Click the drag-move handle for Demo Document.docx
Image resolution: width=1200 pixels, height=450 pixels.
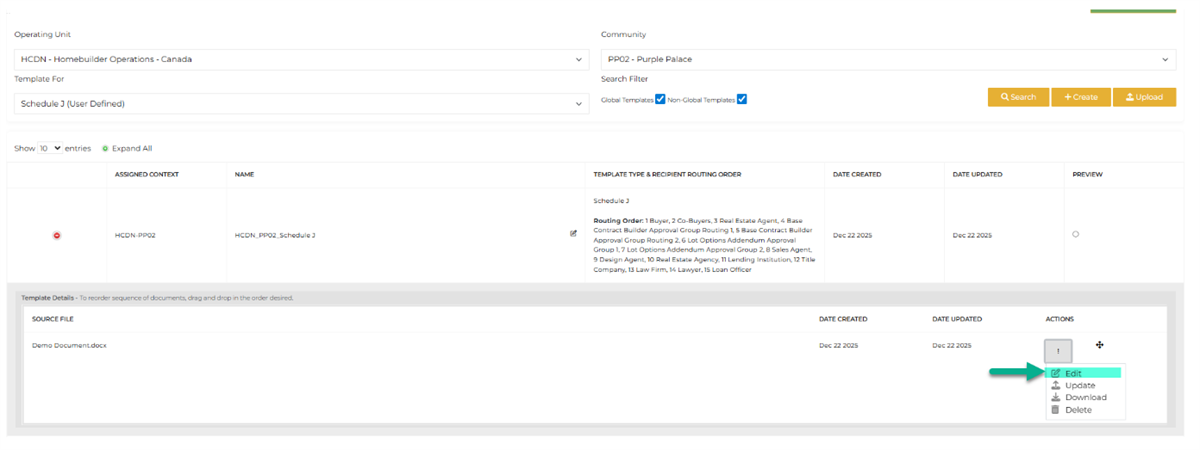tap(1099, 345)
